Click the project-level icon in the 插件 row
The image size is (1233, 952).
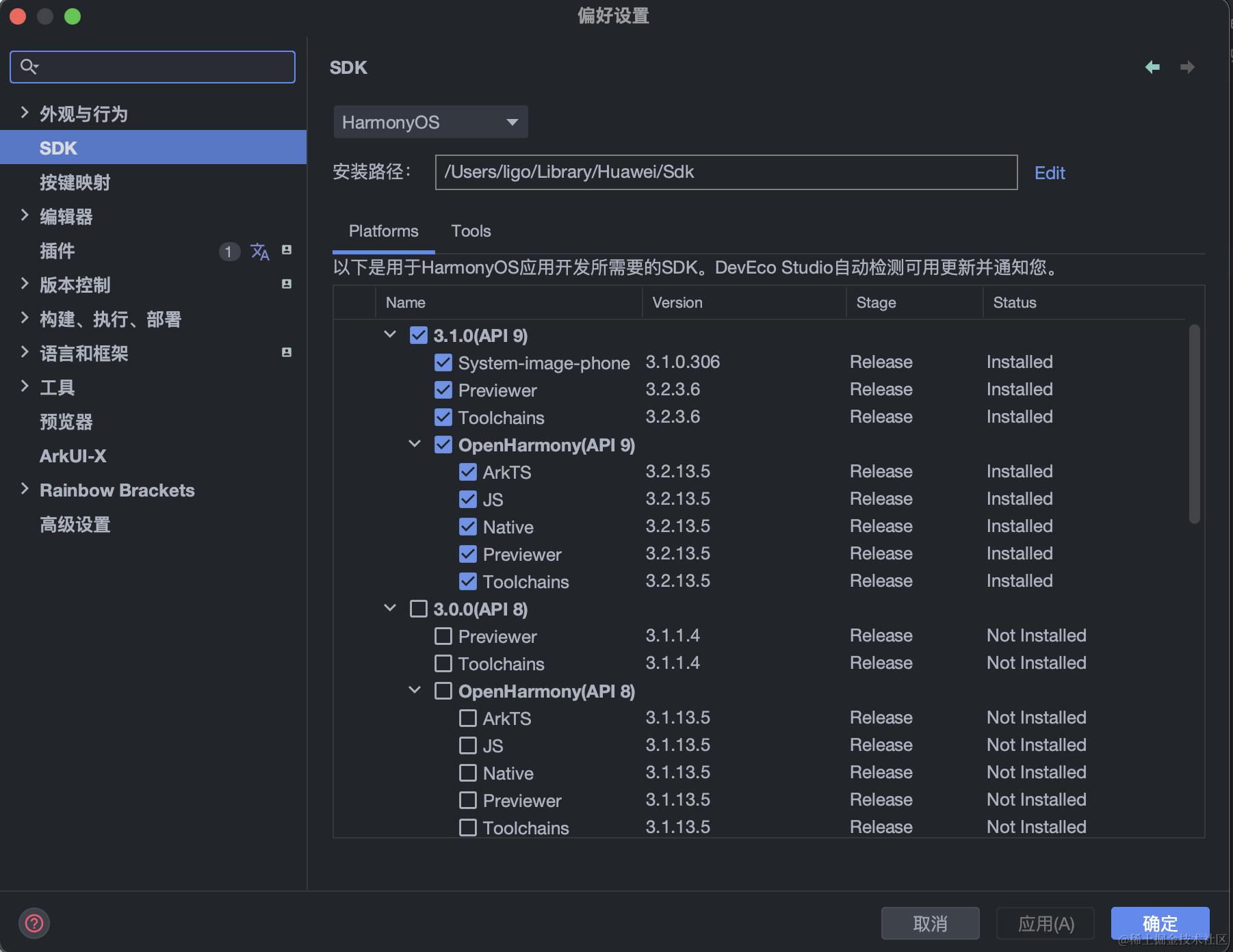click(287, 250)
